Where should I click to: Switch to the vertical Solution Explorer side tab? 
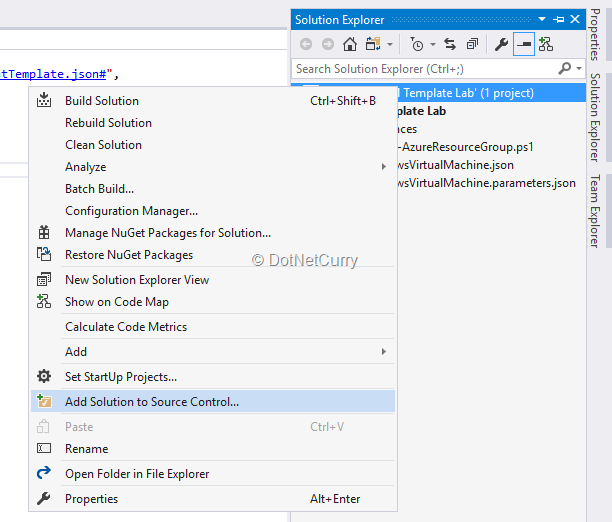point(594,117)
